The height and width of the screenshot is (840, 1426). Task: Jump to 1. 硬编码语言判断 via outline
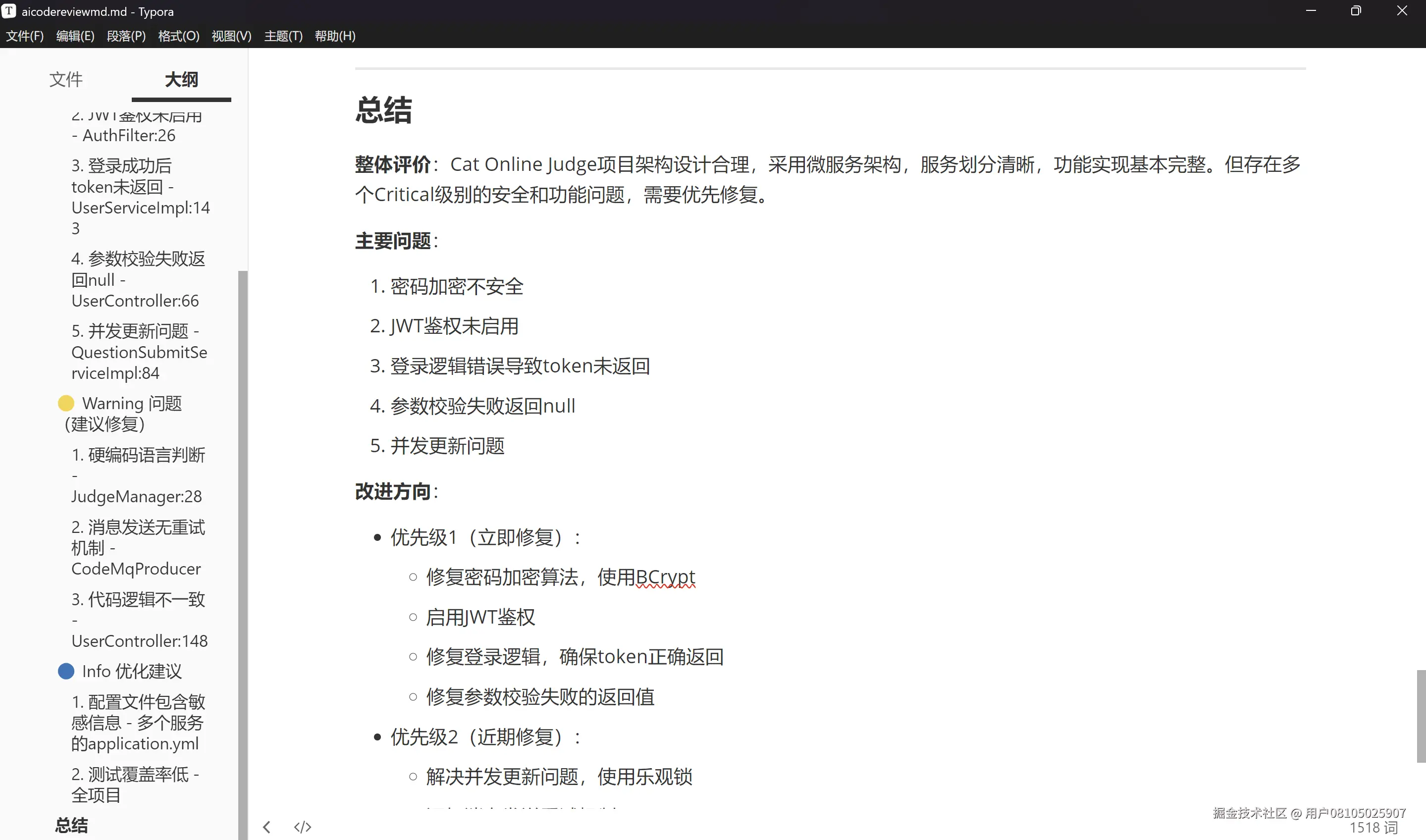138,475
